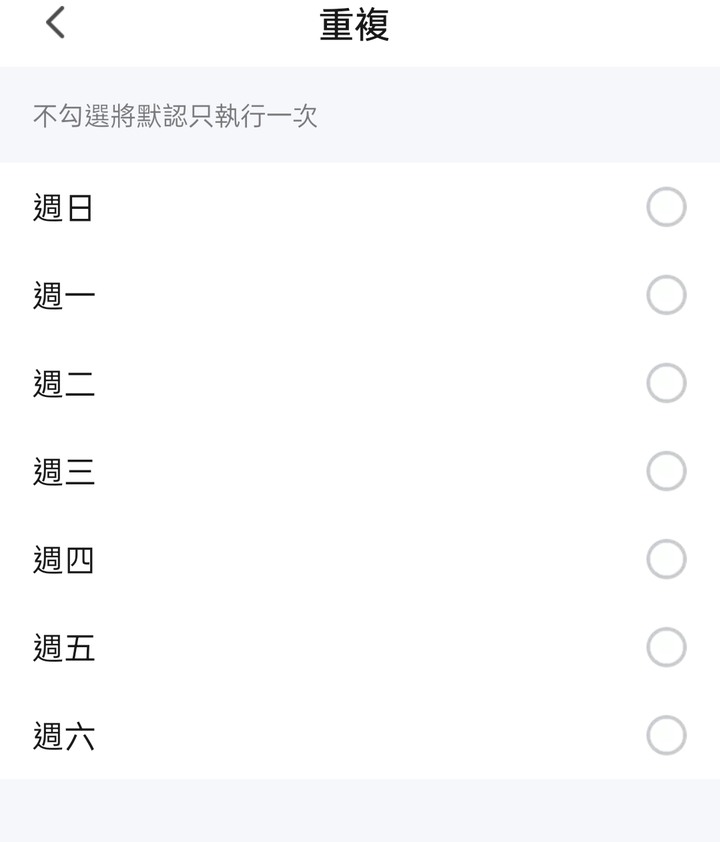Tap the 週三 row label

63,471
